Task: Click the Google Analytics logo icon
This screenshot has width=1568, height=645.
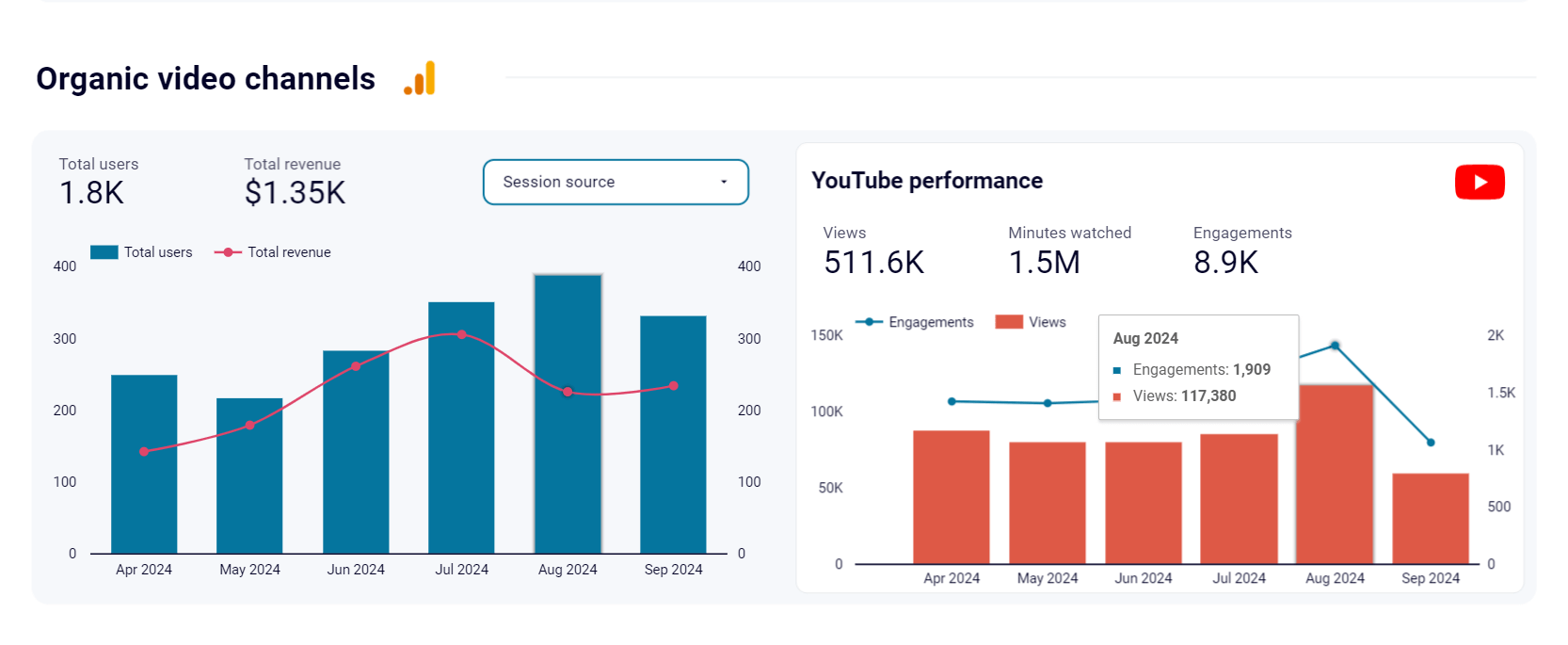Action: (420, 78)
